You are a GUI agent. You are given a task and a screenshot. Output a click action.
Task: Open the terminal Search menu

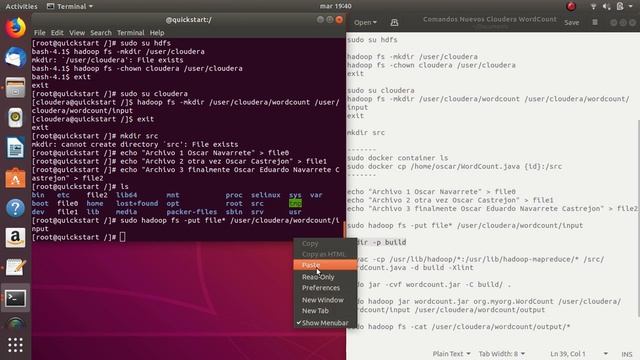pyautogui.click(x=101, y=33)
